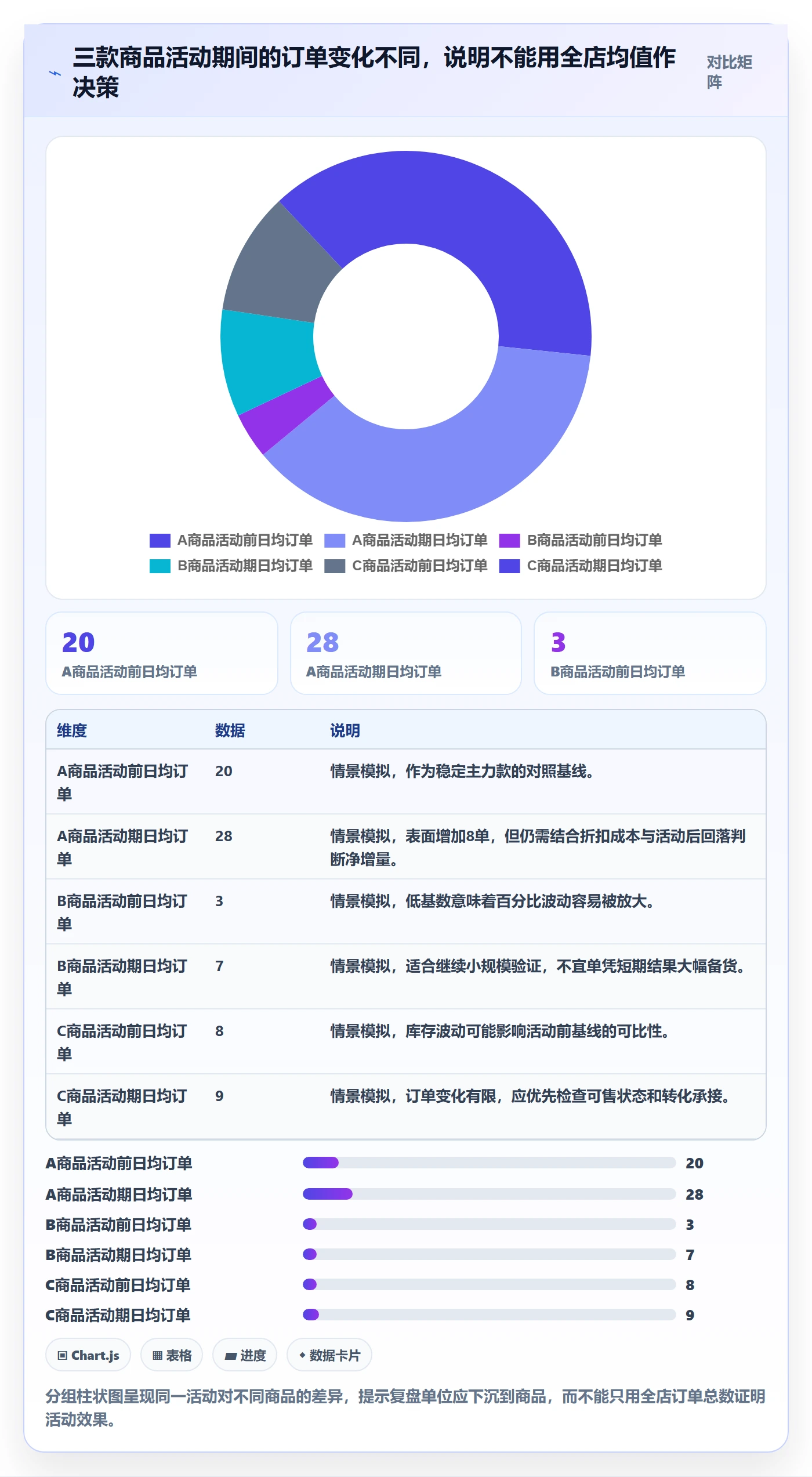Click the 对比矩阵 tag in the header

tap(730, 72)
